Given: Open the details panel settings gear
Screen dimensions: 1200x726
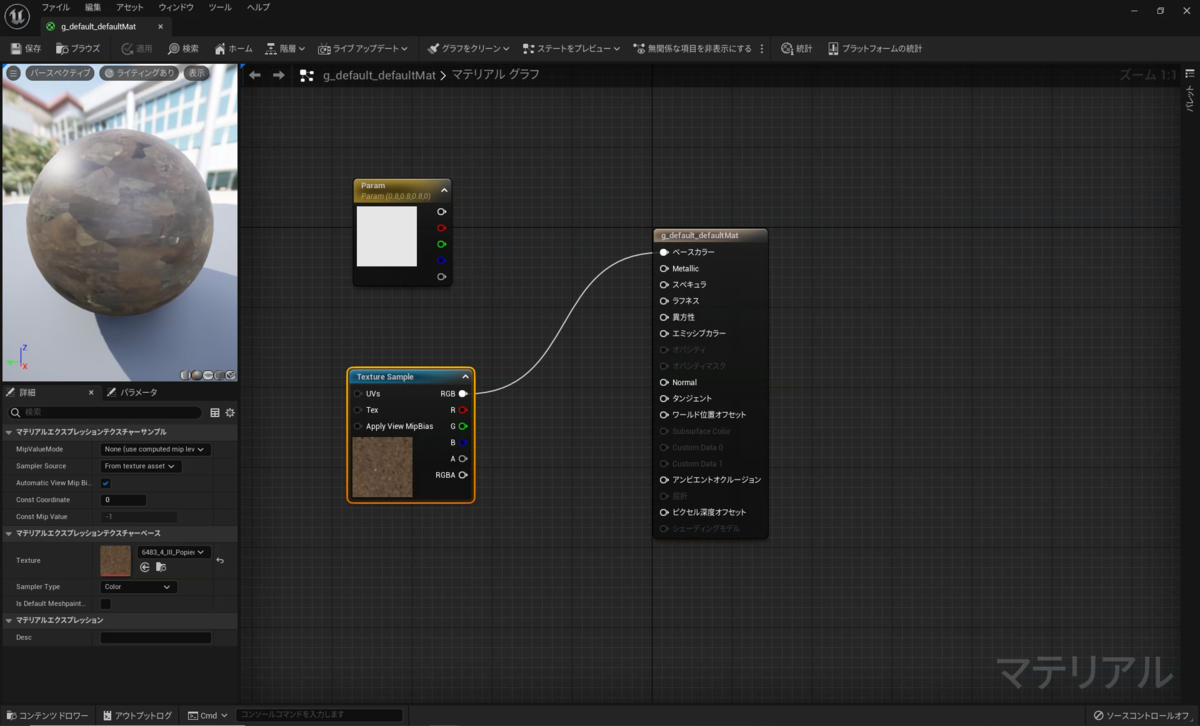Looking at the screenshot, I should coord(230,412).
